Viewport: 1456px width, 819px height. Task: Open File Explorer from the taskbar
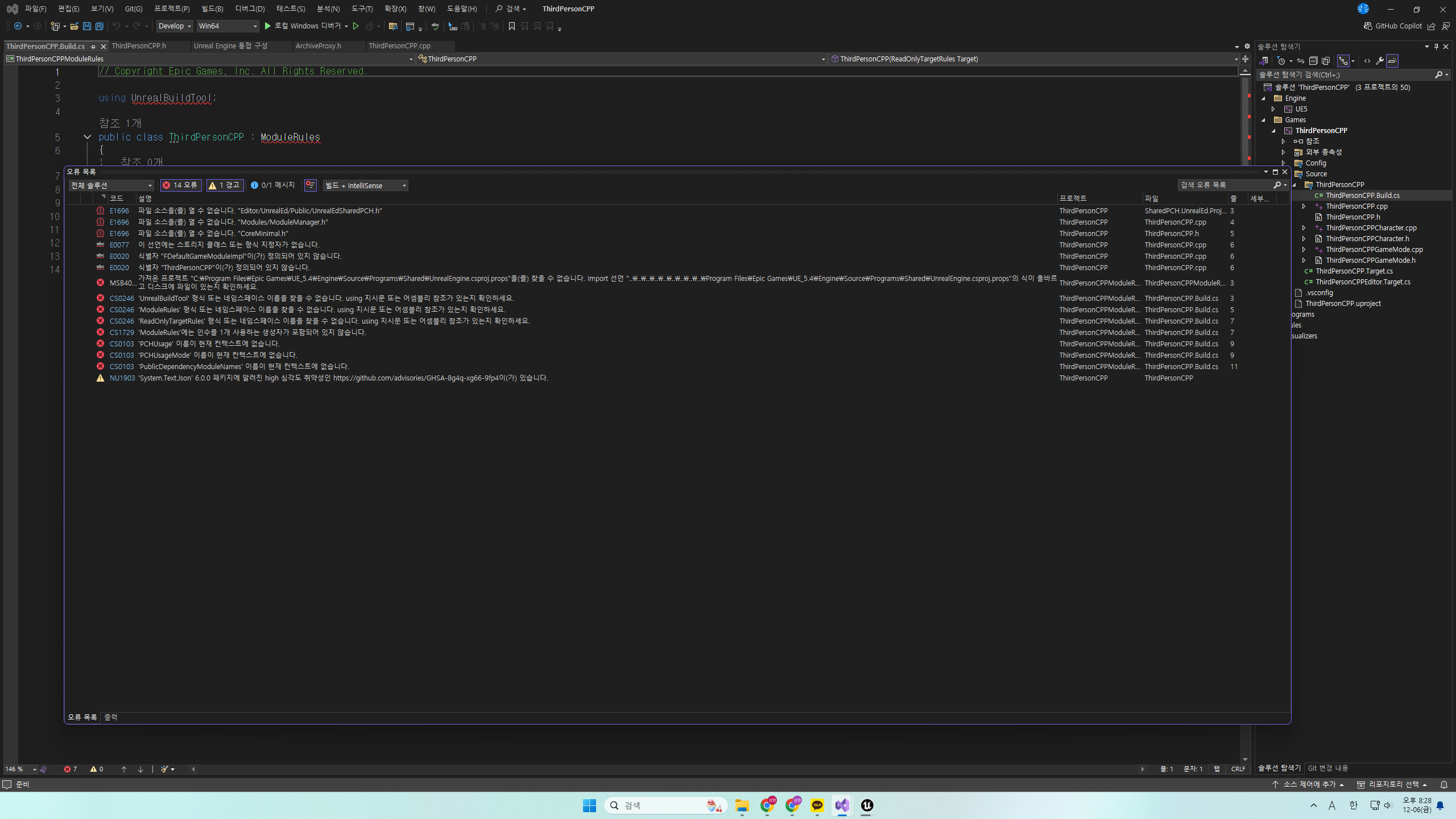(742, 805)
